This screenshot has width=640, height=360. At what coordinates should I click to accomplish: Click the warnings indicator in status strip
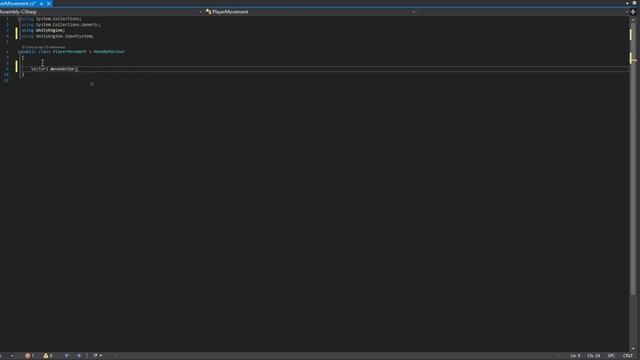click(x=48, y=356)
